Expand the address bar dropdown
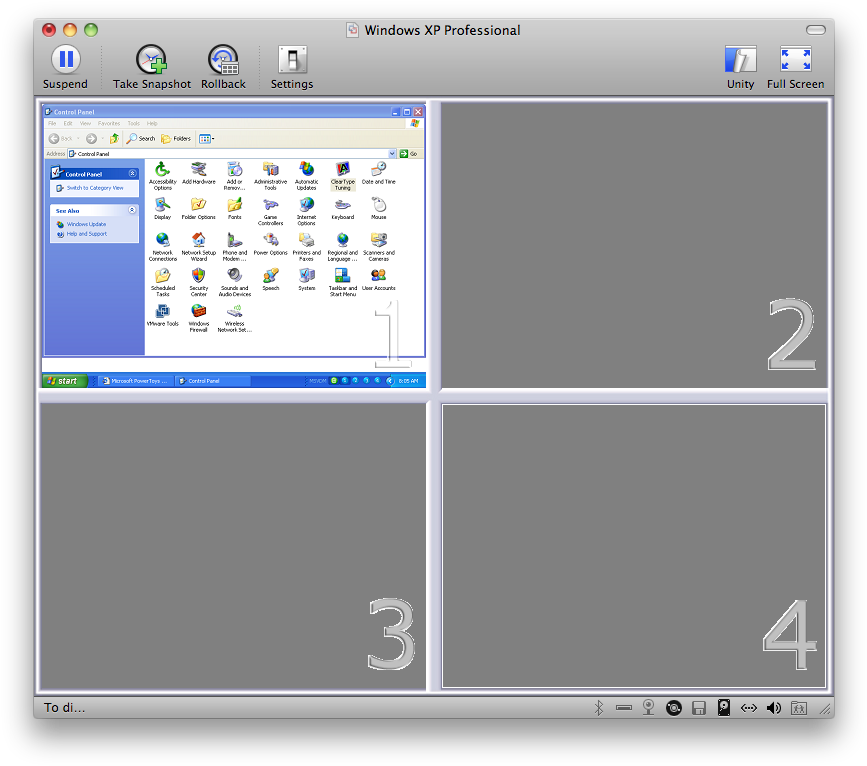Image resolution: width=867 pixels, height=766 pixels. coord(393,151)
